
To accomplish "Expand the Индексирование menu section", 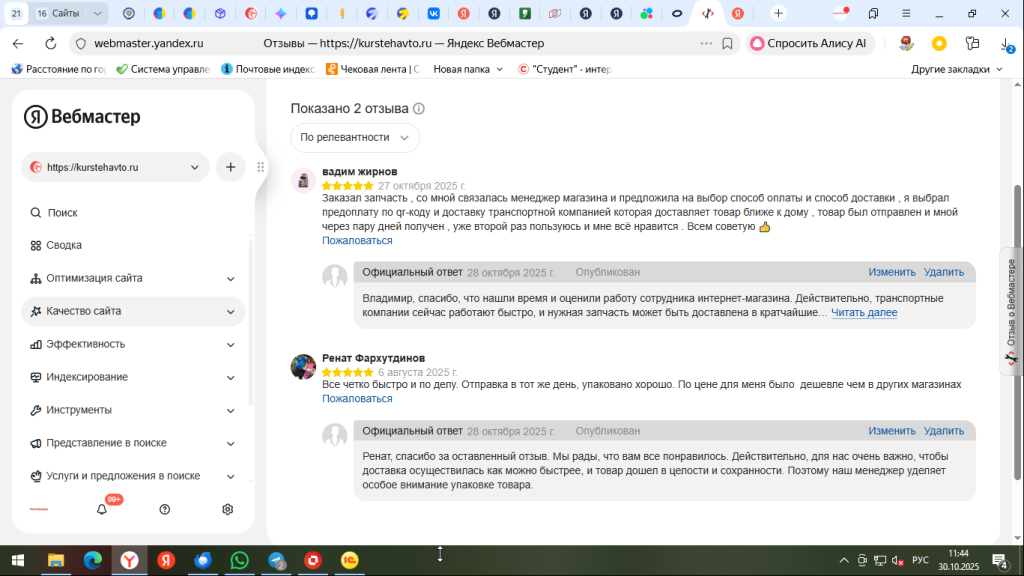I will click(133, 377).
